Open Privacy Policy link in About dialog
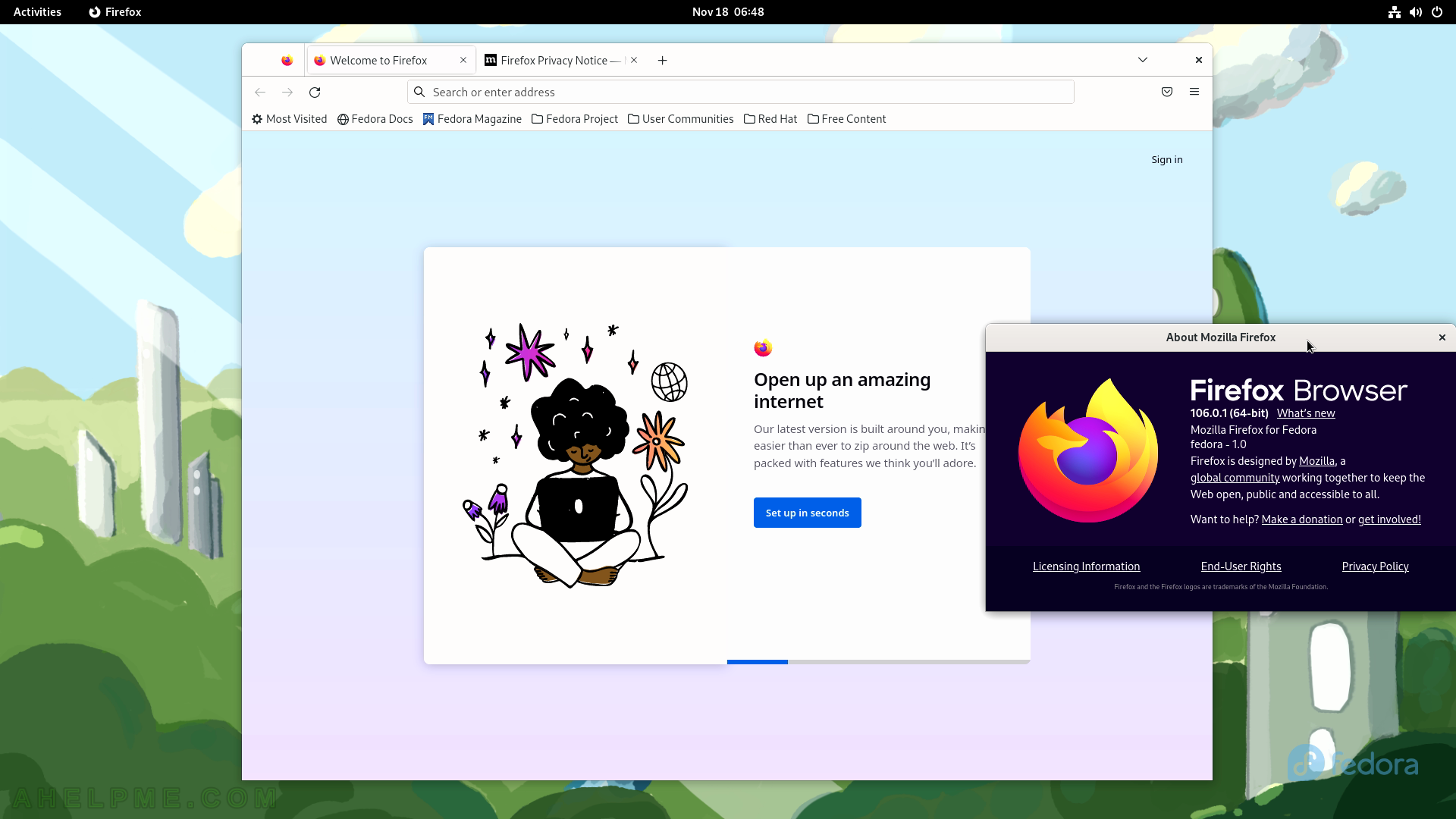 [x=1375, y=566]
